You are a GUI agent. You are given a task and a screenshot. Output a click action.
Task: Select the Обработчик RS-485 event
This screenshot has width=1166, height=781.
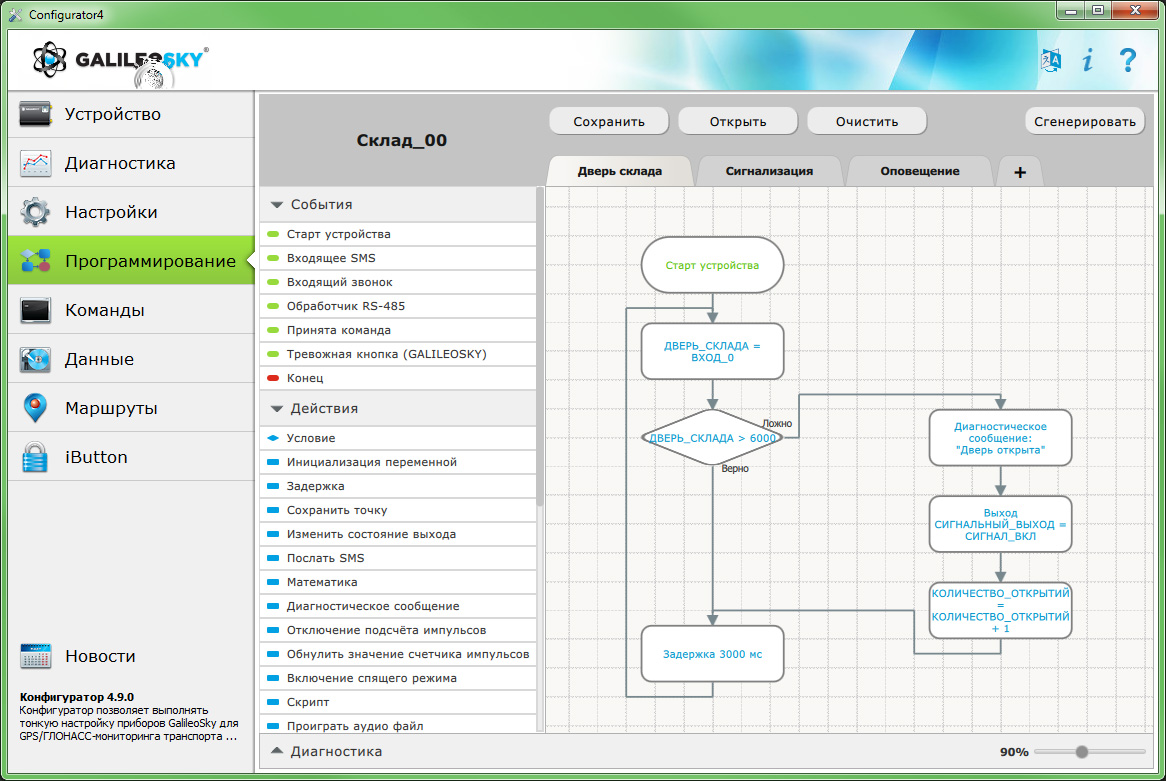pos(398,306)
